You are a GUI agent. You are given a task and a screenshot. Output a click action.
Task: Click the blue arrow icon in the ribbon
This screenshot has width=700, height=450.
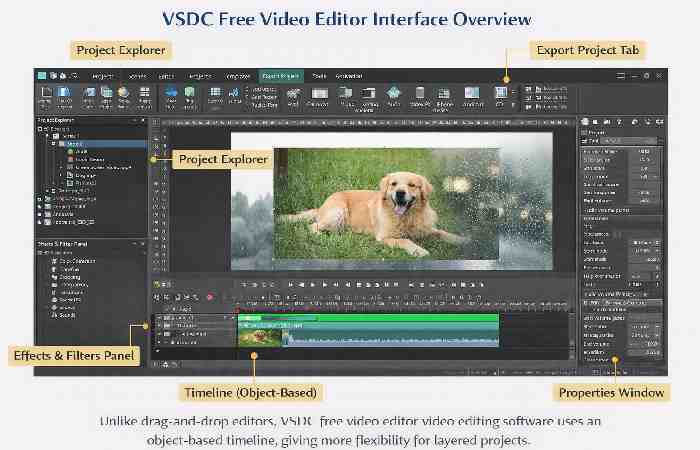coord(171,92)
